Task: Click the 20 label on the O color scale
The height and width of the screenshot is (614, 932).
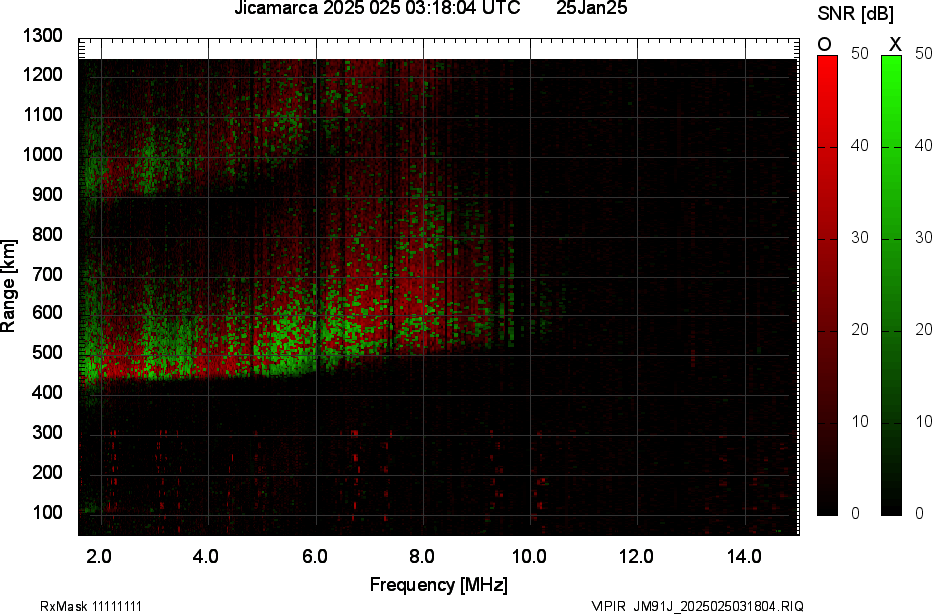Action: pyautogui.click(x=860, y=329)
